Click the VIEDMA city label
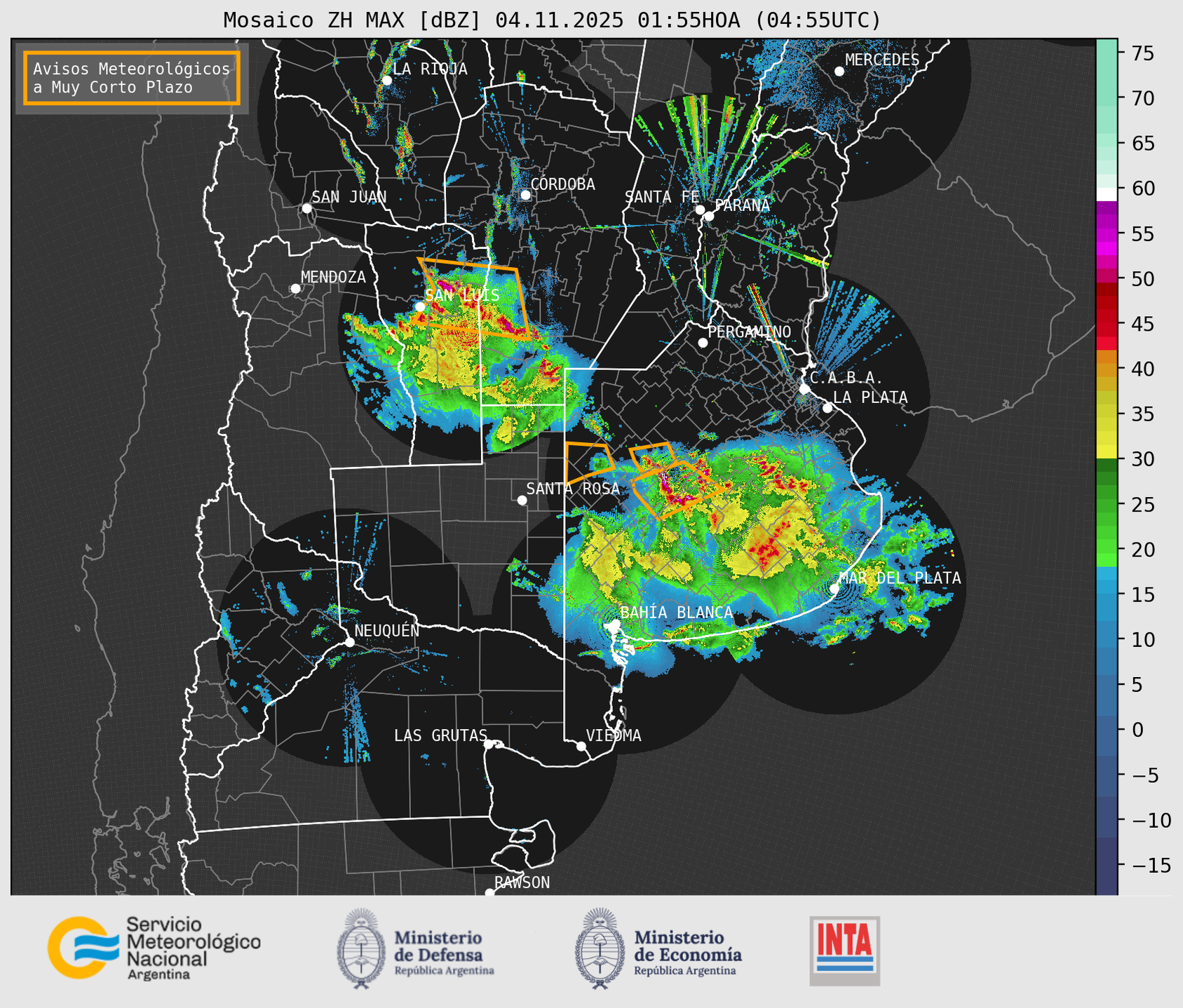Screen dimensions: 1183x1008 pos(614,735)
